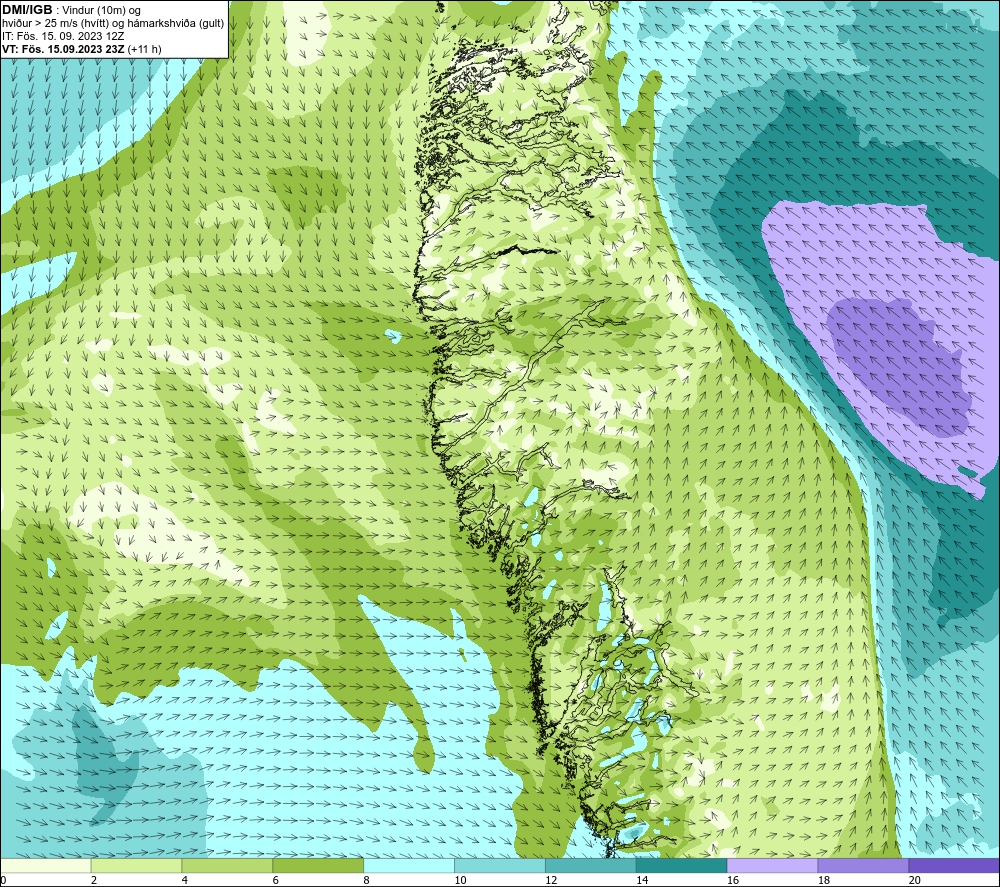1000x887 pixels.
Task: Click the "hviður > 25 m/s (hvítt)" text
Action: (55, 23)
